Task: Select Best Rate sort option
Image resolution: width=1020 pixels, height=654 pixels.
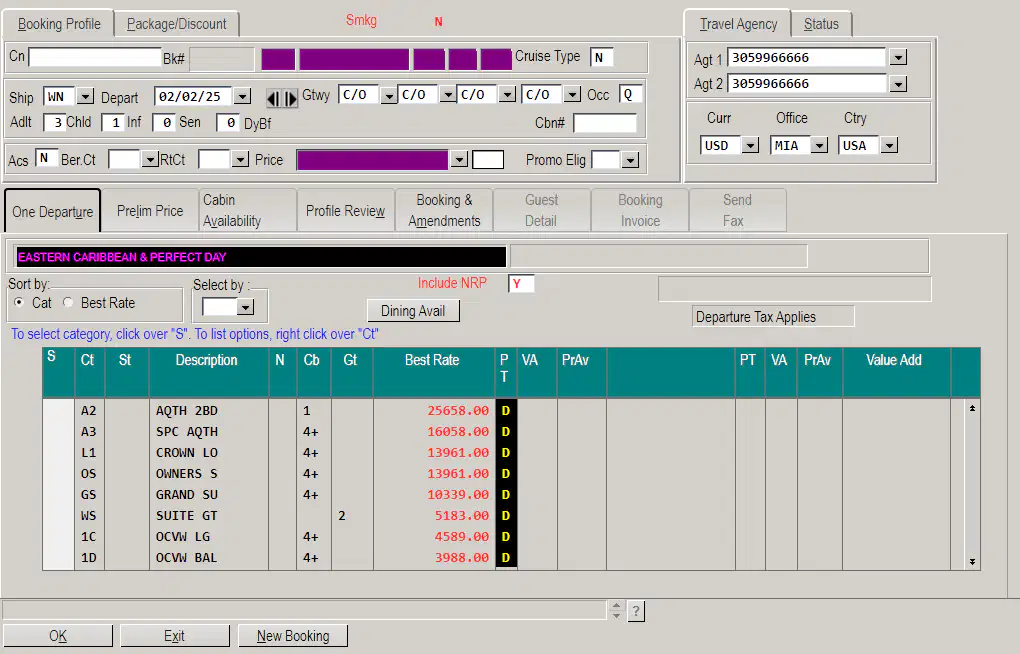Action: point(68,302)
